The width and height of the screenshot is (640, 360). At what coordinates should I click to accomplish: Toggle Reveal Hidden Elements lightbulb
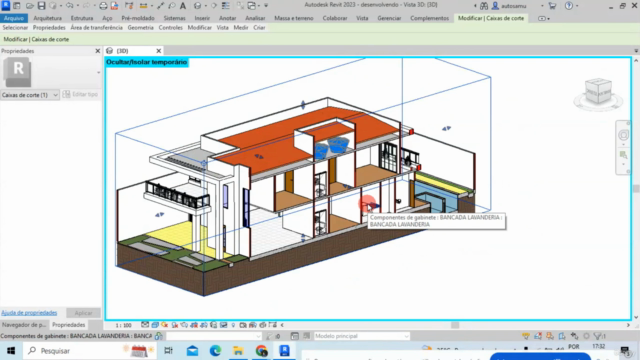click(233, 325)
